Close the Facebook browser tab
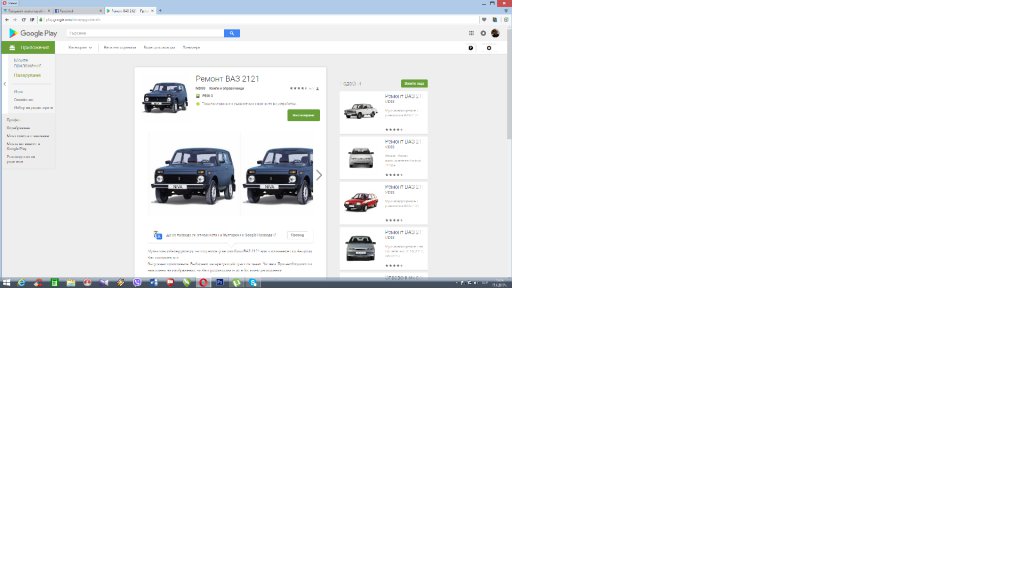The width and height of the screenshot is (1024, 576). (x=101, y=10)
